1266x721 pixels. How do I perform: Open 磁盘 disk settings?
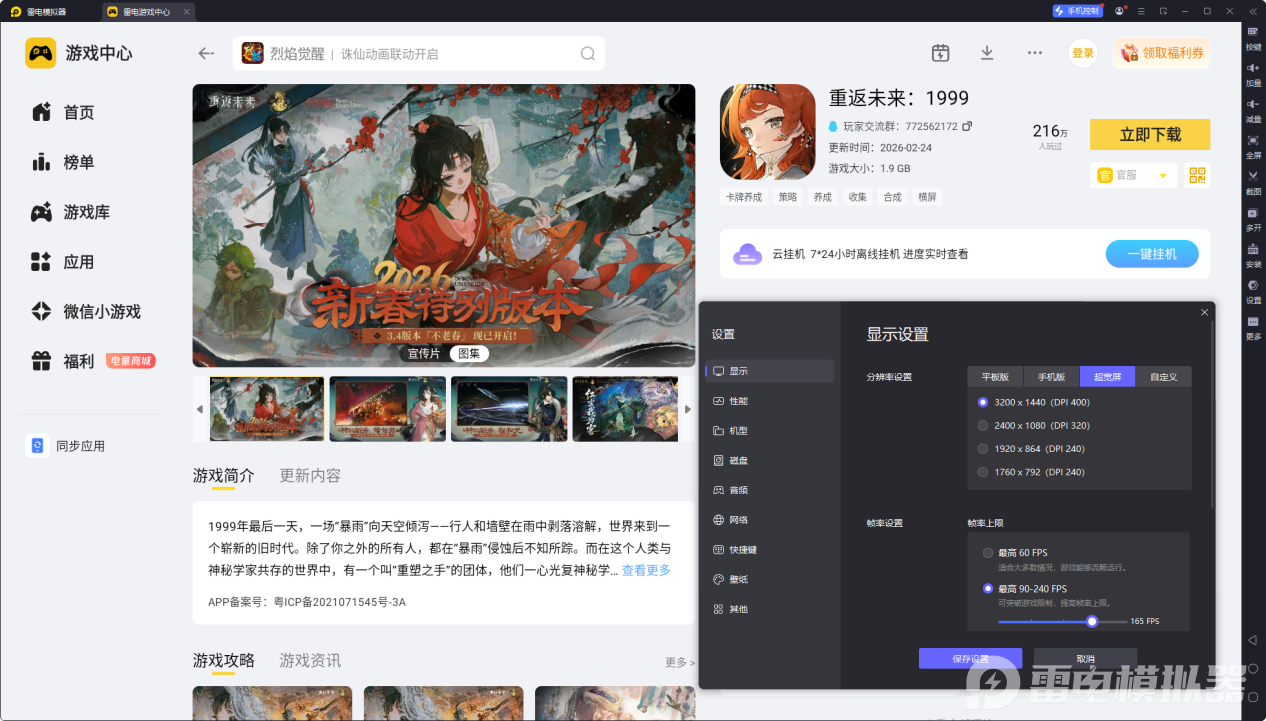point(769,461)
